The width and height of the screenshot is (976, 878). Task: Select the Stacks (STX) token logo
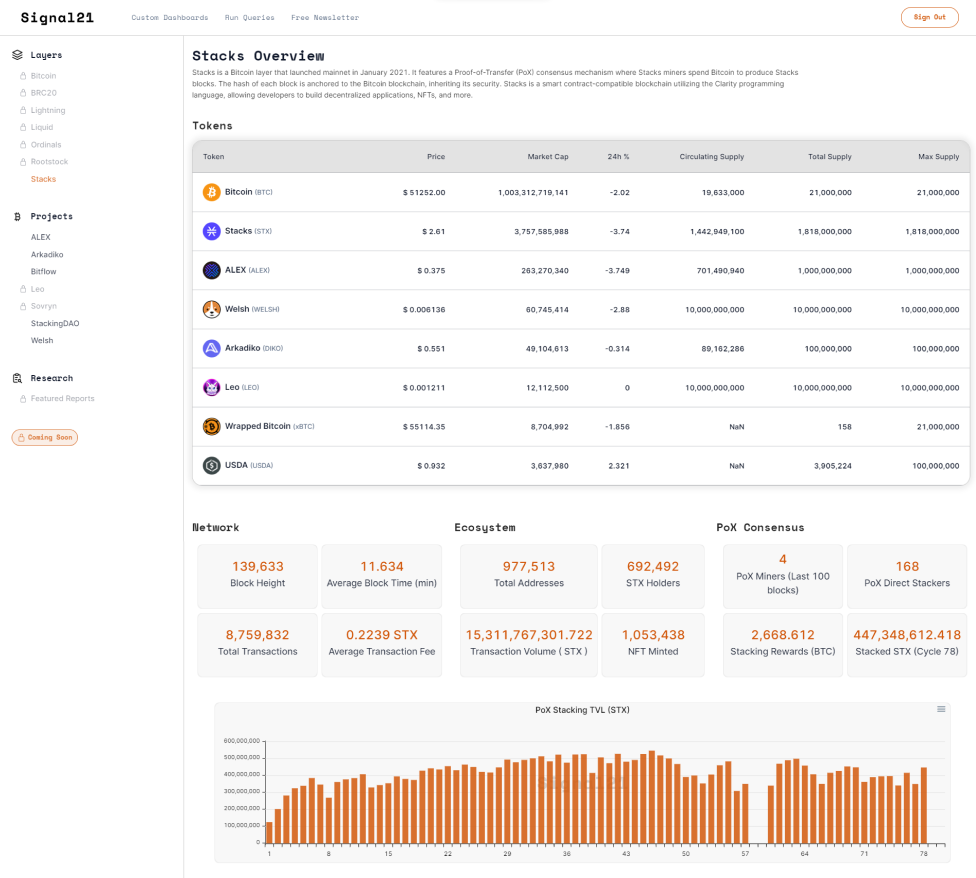[x=211, y=230]
